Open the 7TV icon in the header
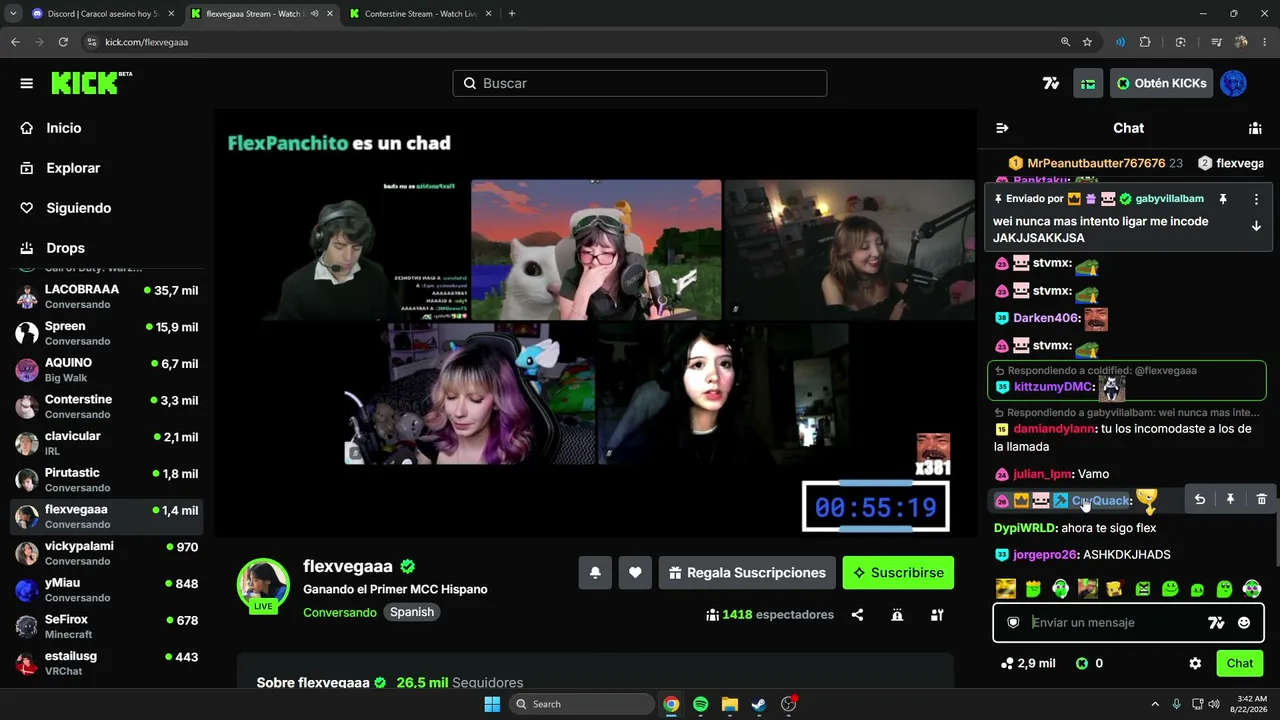 (x=1051, y=83)
